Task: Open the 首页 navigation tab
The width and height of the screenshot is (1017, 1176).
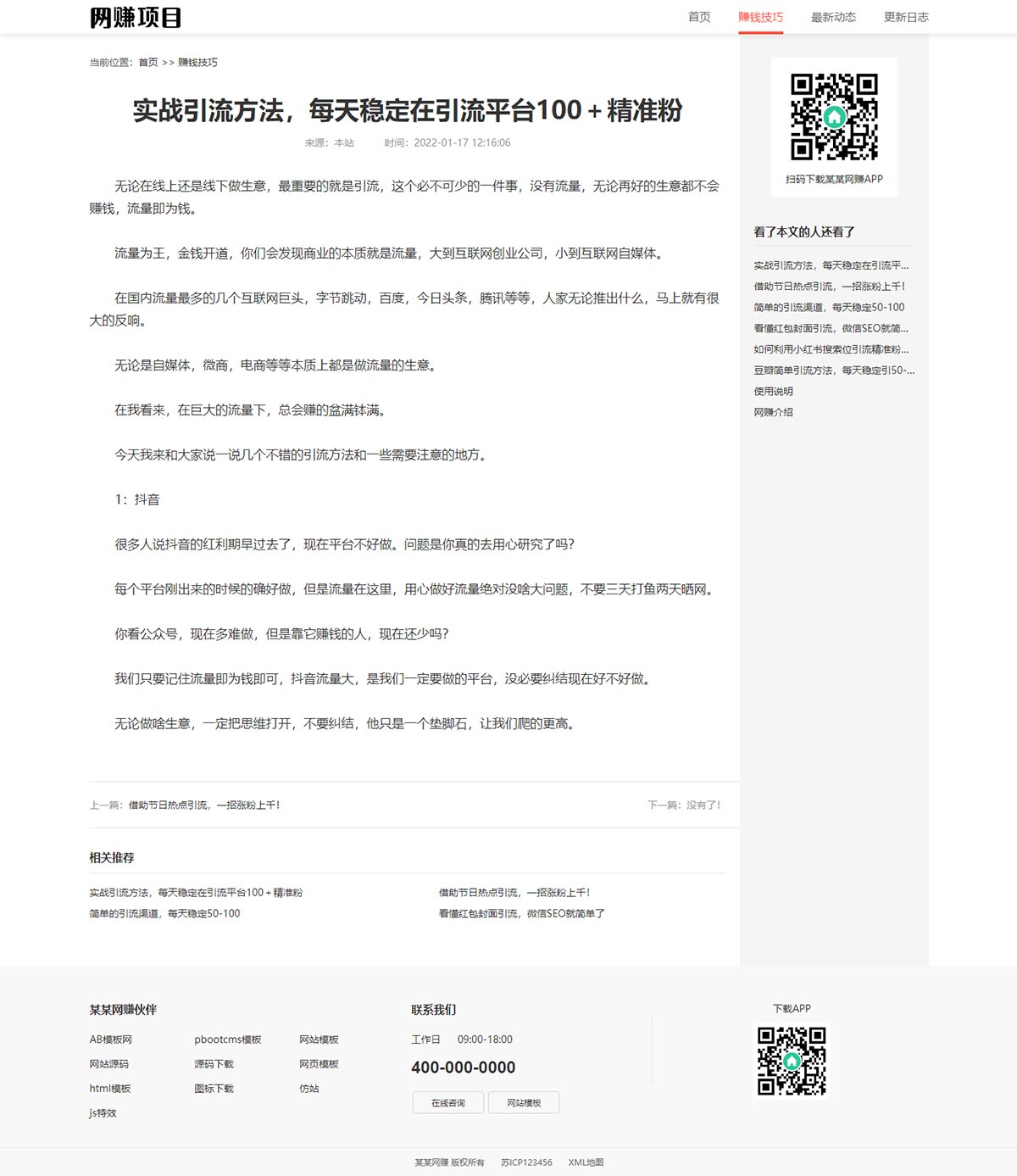Action: tap(699, 17)
